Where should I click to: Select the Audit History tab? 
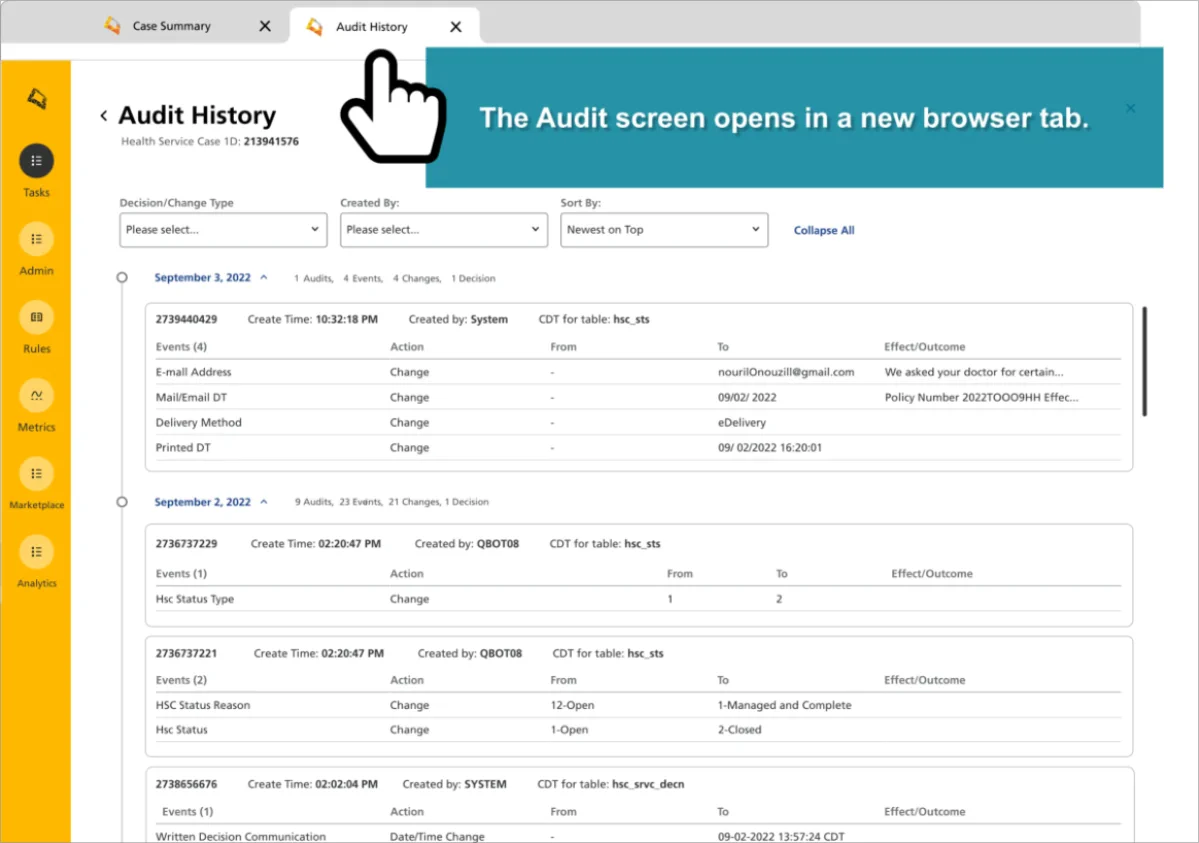(x=371, y=27)
